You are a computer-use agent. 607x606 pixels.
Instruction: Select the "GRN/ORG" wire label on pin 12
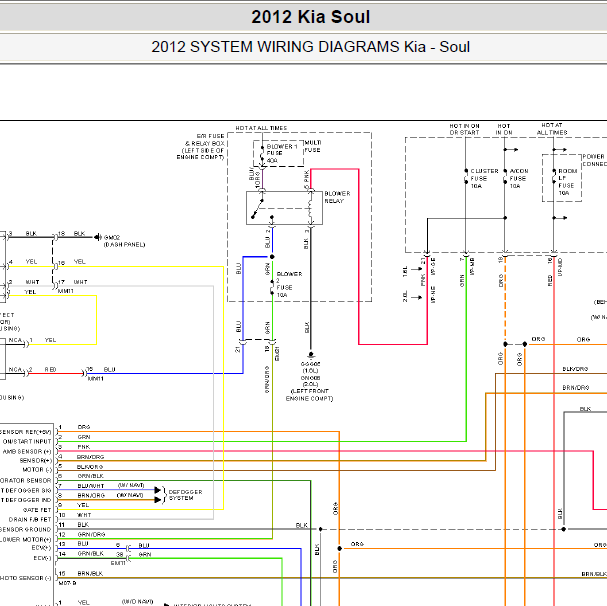point(91,534)
